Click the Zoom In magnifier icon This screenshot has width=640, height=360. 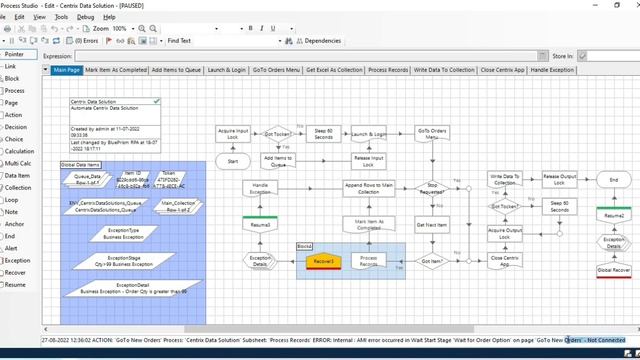[142, 29]
